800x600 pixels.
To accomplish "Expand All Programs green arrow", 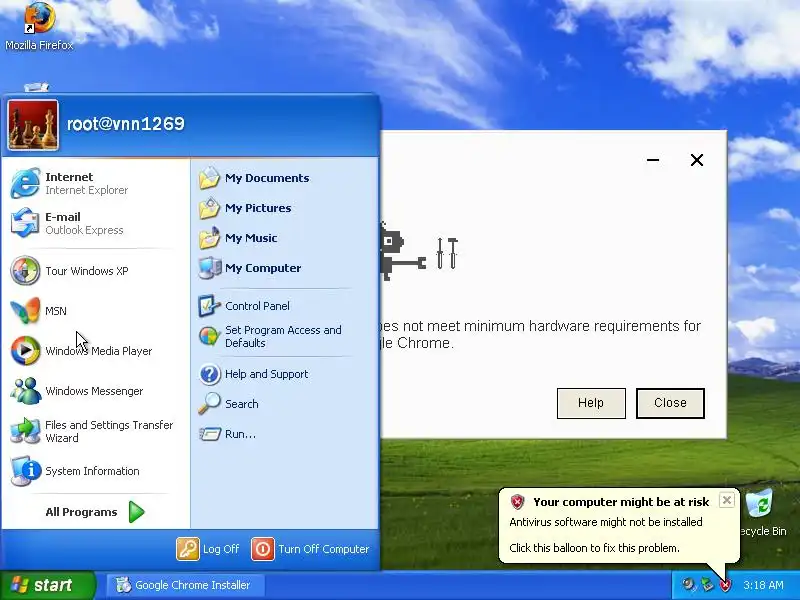I will tap(136, 512).
